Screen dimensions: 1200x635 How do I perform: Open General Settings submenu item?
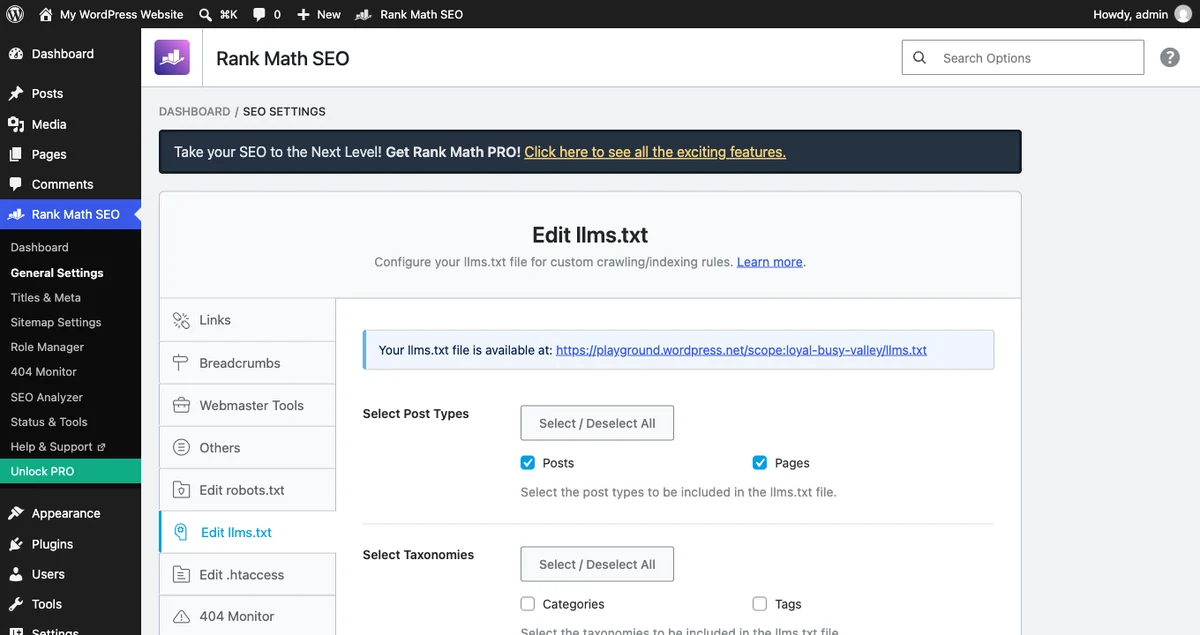(57, 272)
